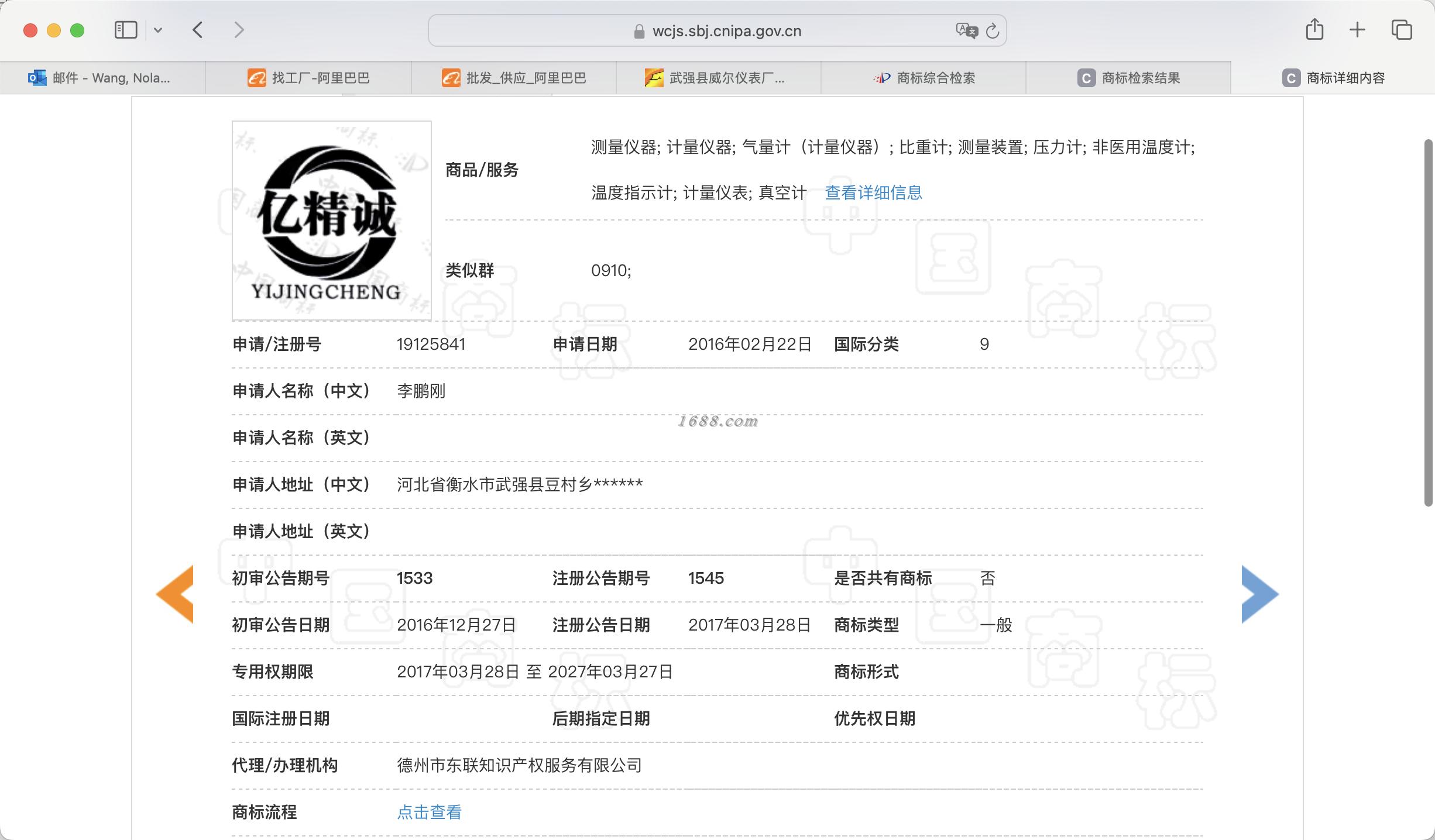Open the Outlook 邮件 tab
Screen dimensions: 1435x840
99,78
